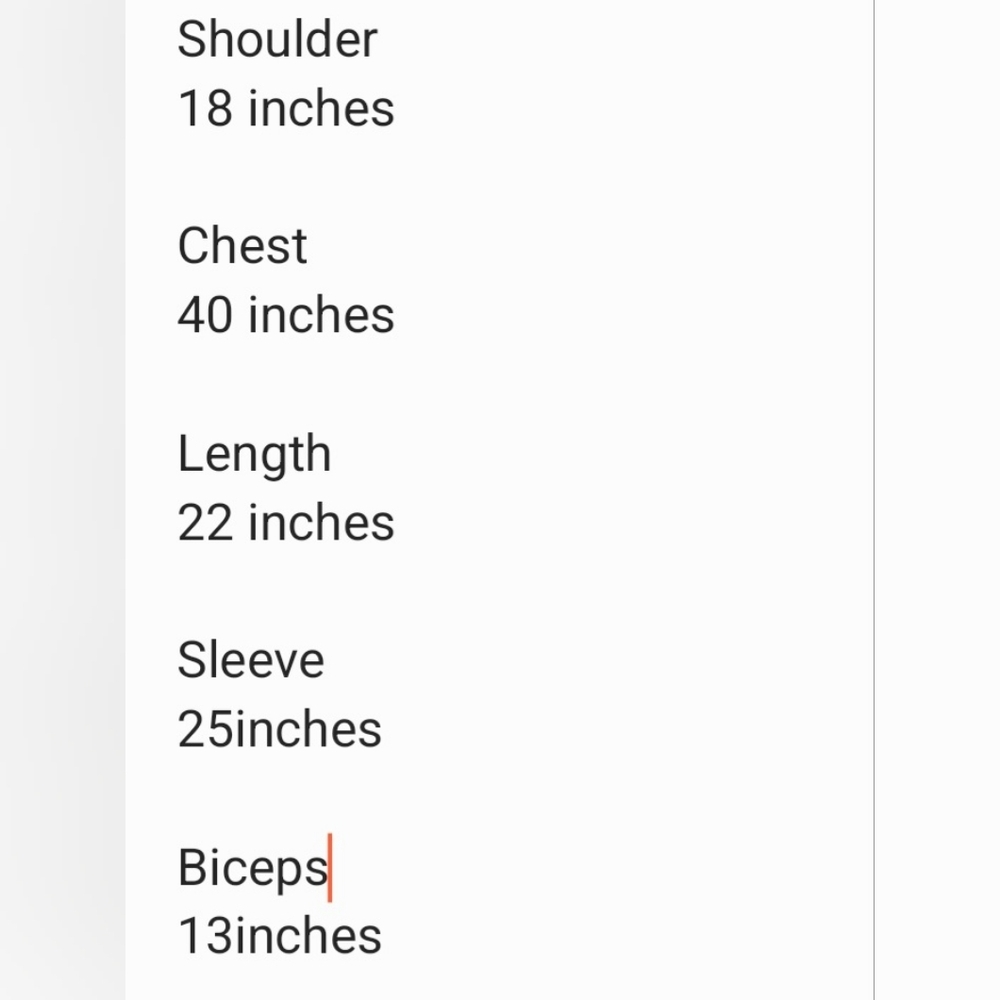Viewport: 1000px width, 1000px height.
Task: Place cursor in the "25inches" text
Action: [279, 729]
